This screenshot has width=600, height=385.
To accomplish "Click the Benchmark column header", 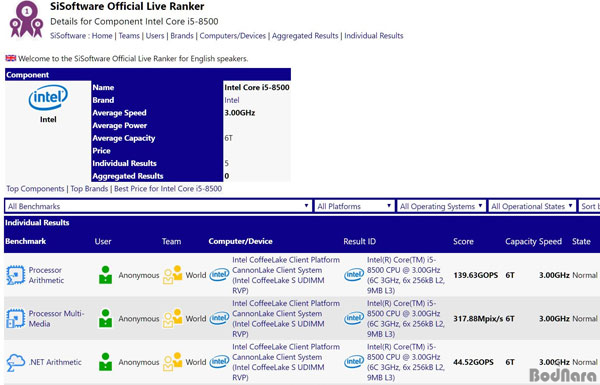I will (26, 241).
